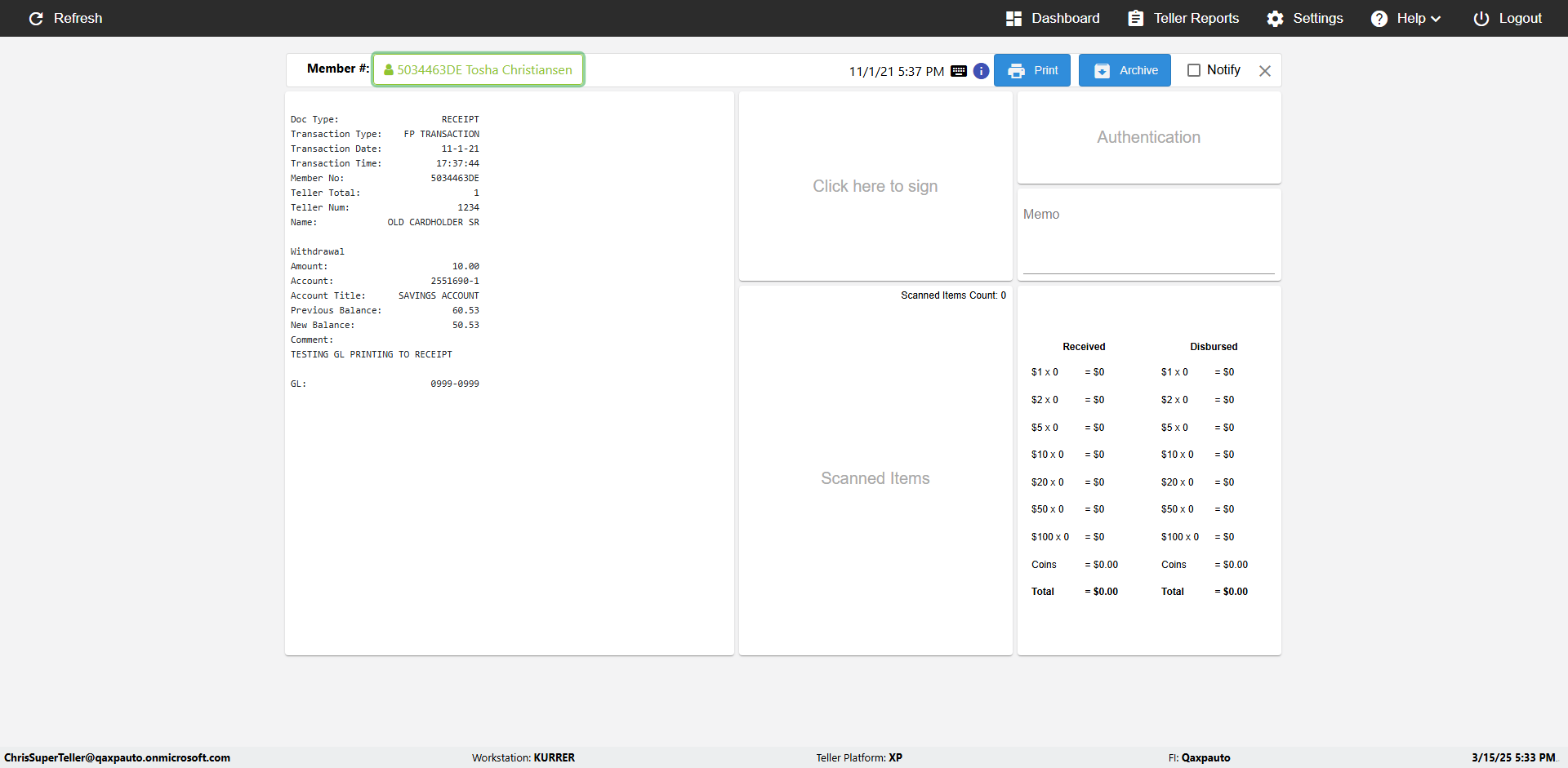This screenshot has height=768, width=1568.
Task: Click Logout in the top bar
Action: (x=1508, y=18)
